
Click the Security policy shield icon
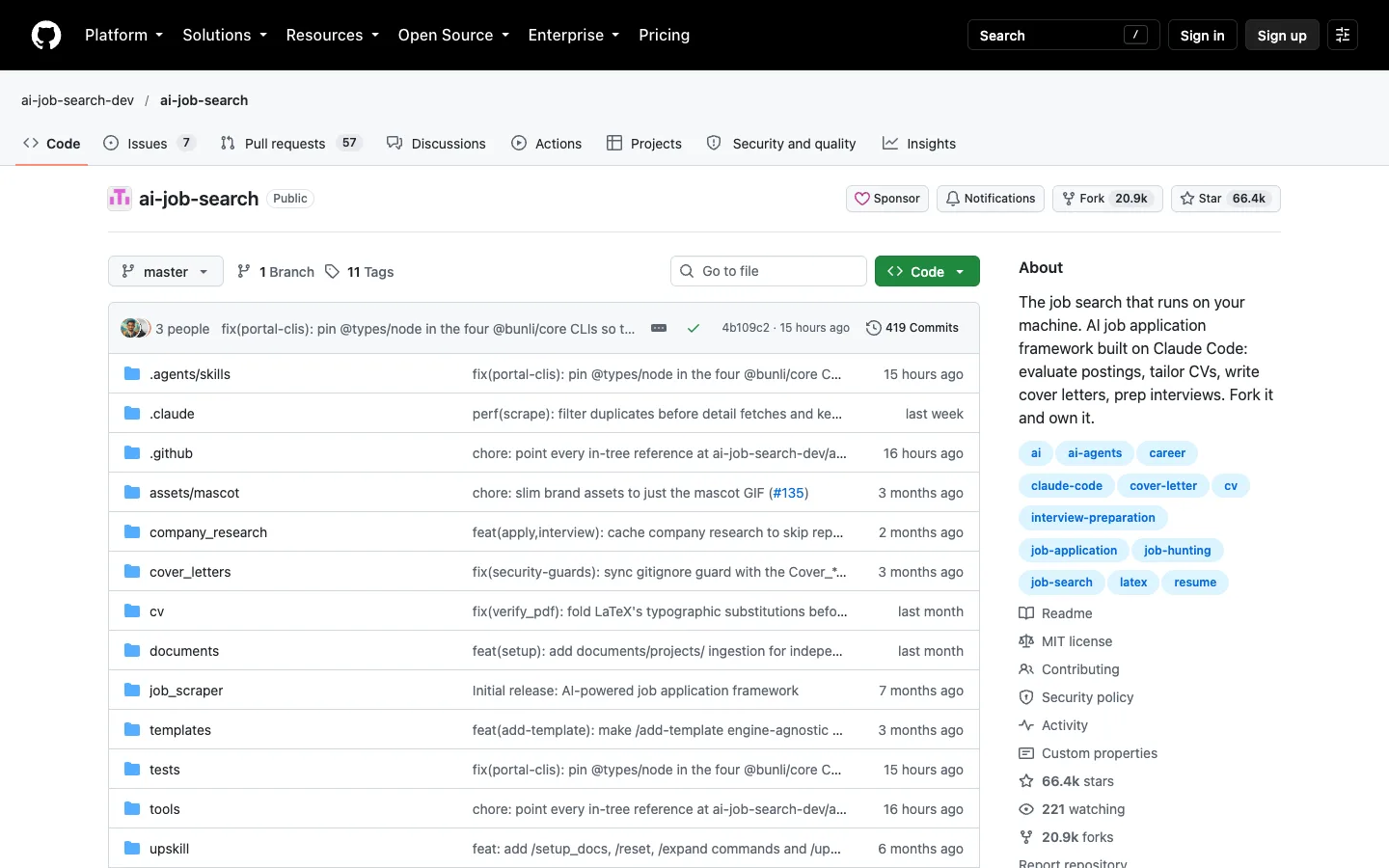(x=1026, y=697)
